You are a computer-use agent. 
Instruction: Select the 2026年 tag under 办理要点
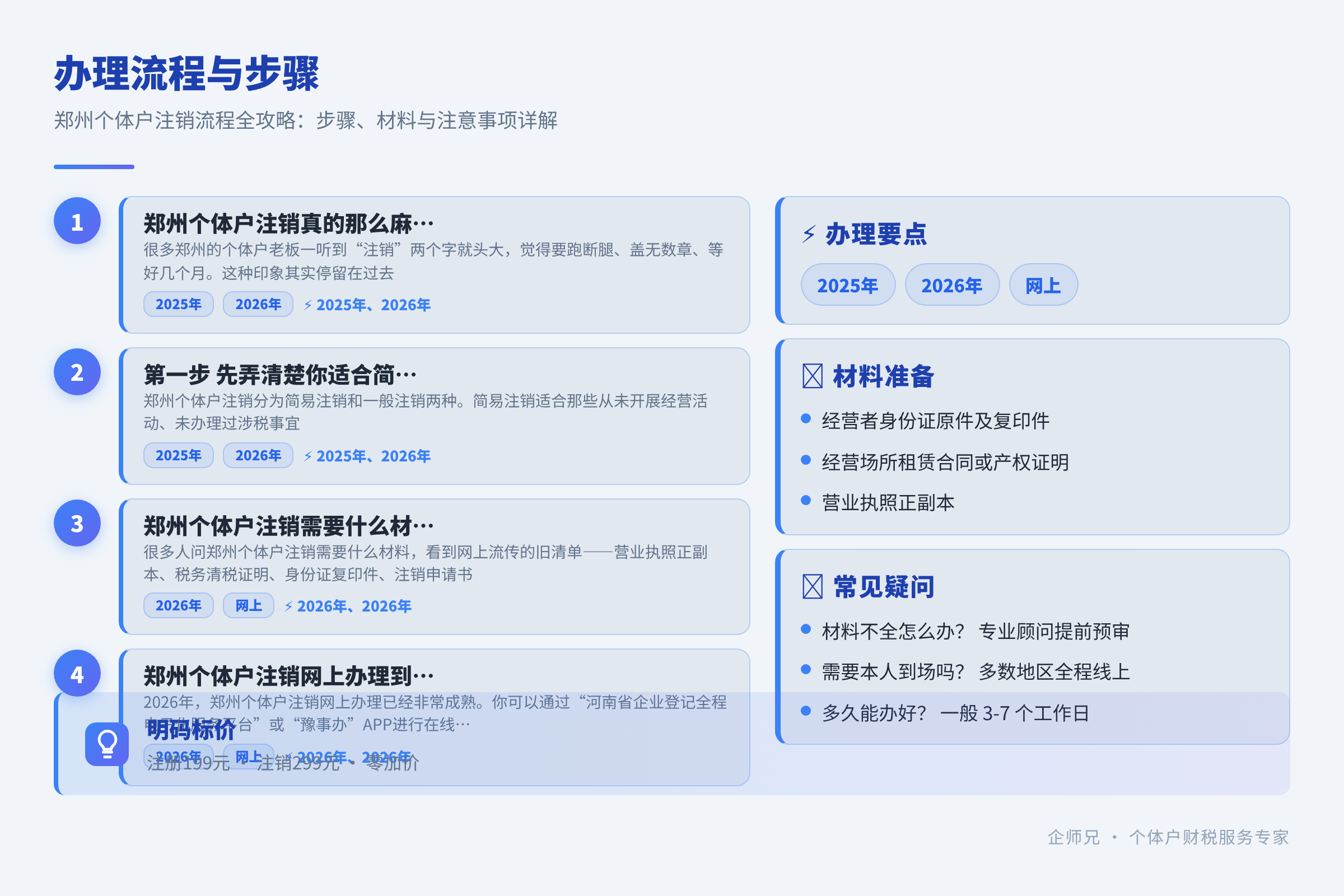pos(952,284)
